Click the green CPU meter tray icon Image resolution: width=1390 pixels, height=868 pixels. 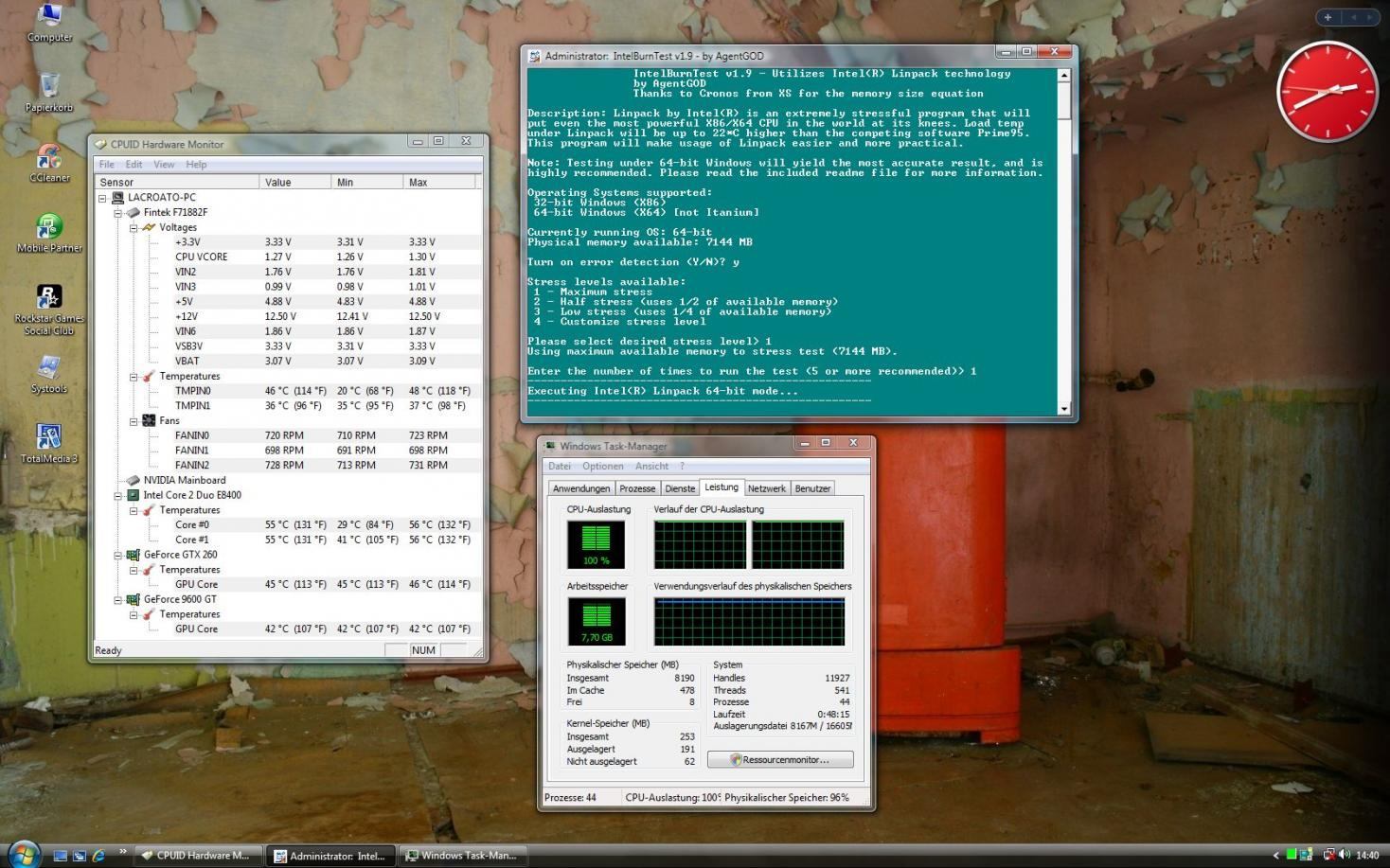[x=1292, y=856]
